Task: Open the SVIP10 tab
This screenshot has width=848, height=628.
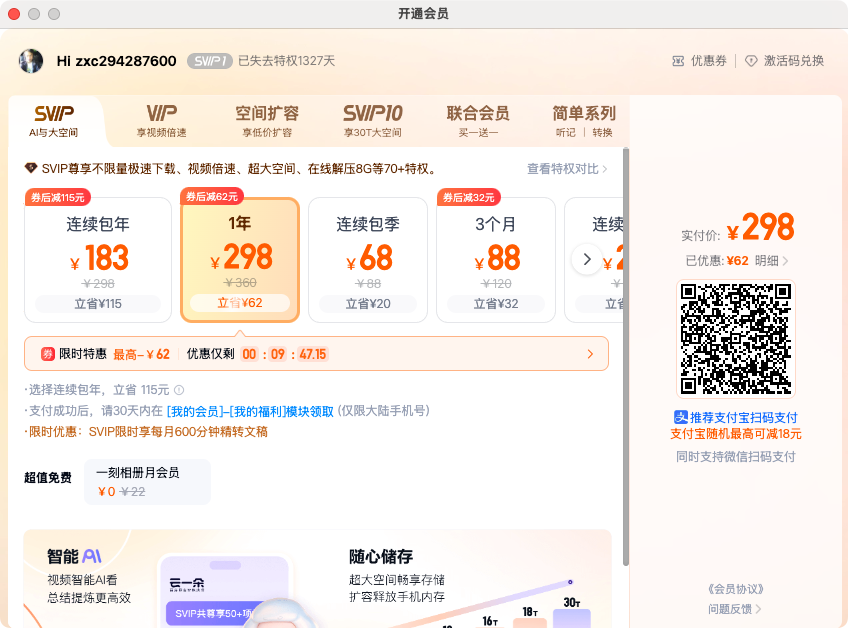Action: coord(373,121)
